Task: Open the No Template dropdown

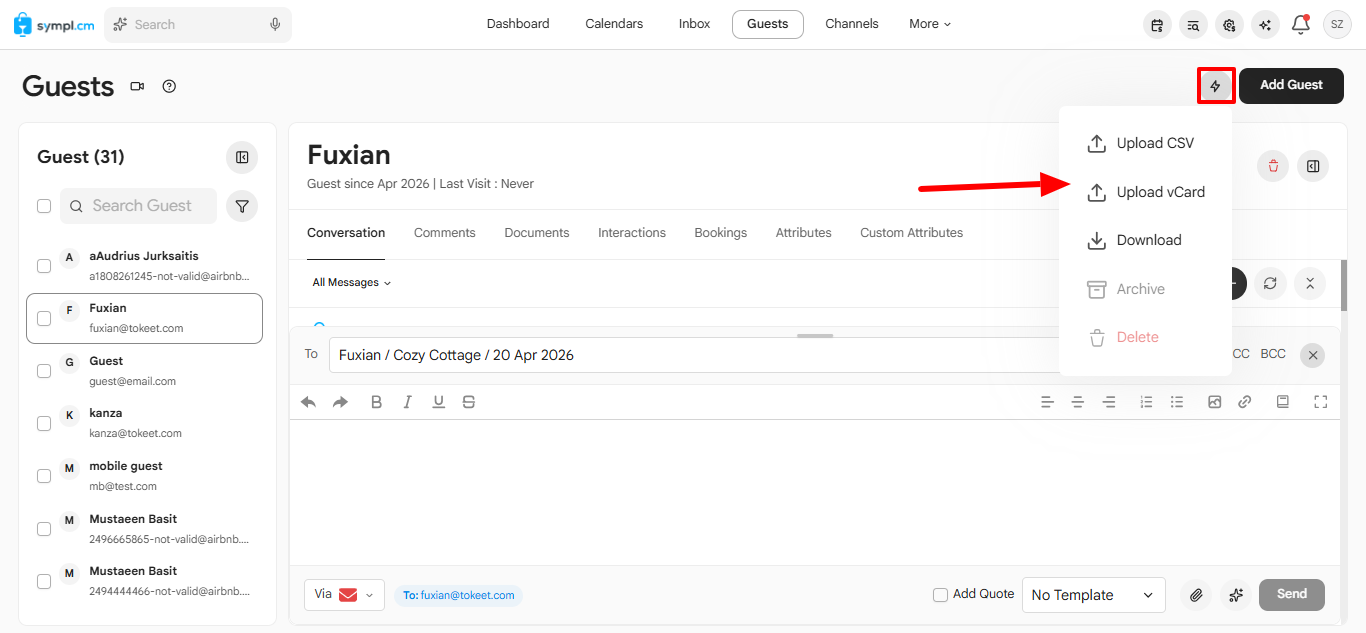Action: pyautogui.click(x=1094, y=595)
